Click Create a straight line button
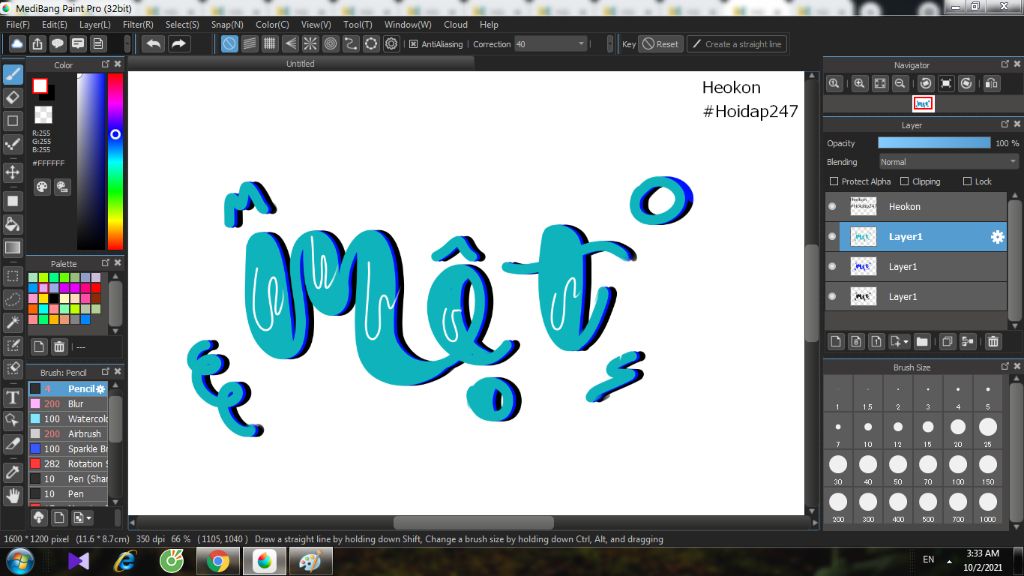The height and width of the screenshot is (576, 1024). point(737,44)
